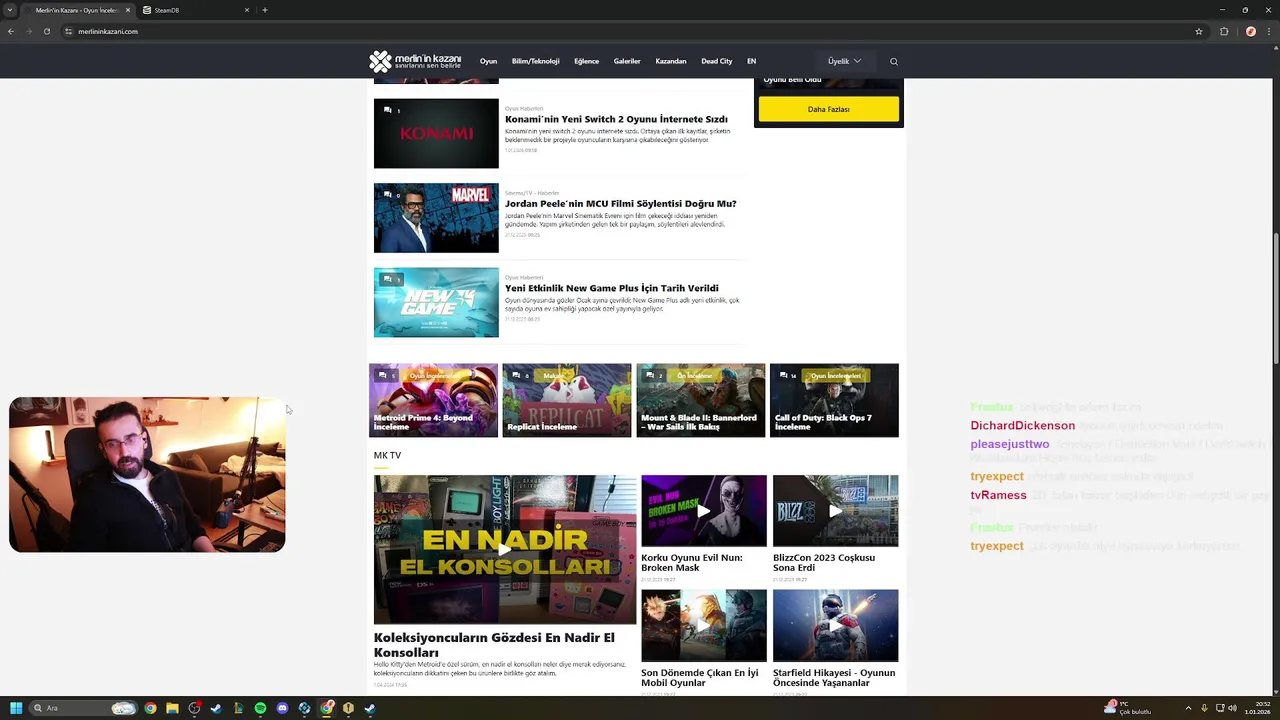The width and height of the screenshot is (1280, 720).
Task: Click the tvRamess chat username
Action: (998, 495)
